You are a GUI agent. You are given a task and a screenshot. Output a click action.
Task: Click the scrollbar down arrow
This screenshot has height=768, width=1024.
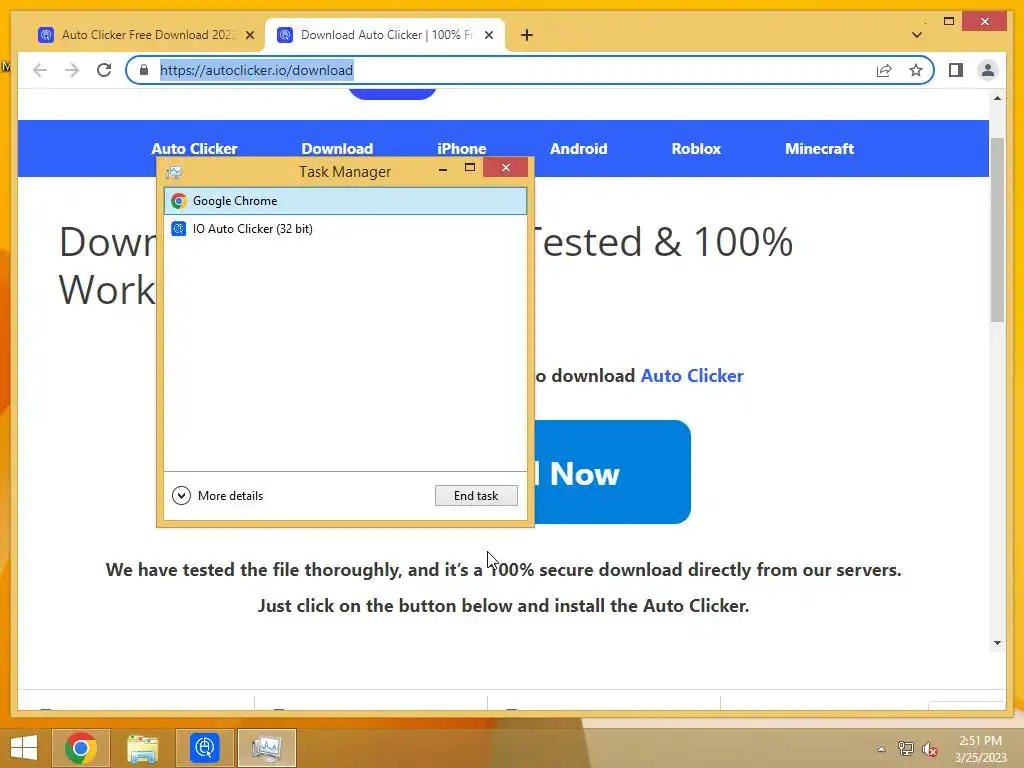click(997, 643)
